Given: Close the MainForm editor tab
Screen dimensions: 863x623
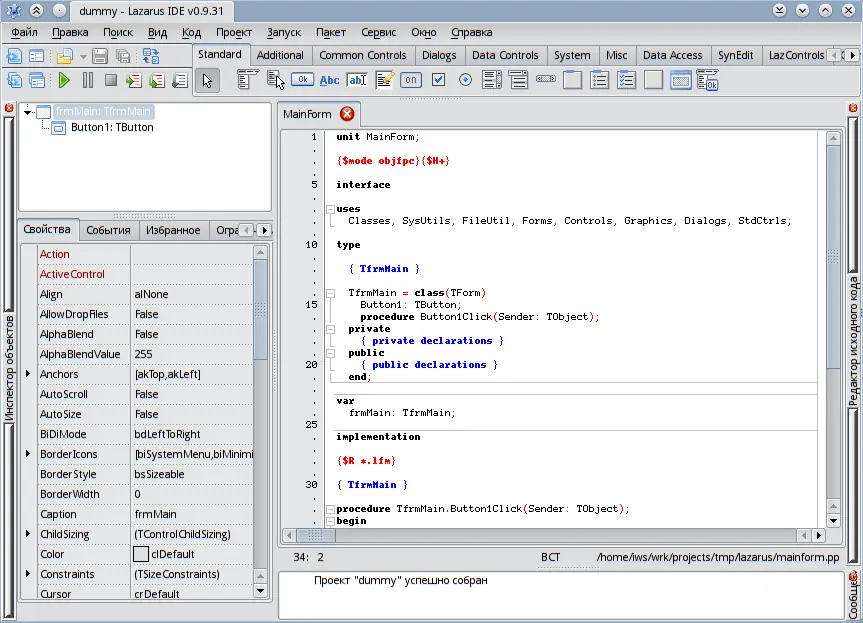Looking at the screenshot, I should [x=347, y=114].
